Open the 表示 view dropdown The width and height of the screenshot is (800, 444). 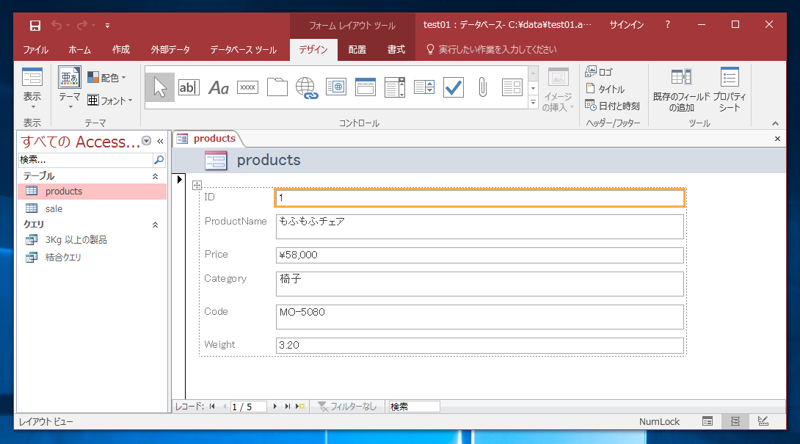point(32,88)
